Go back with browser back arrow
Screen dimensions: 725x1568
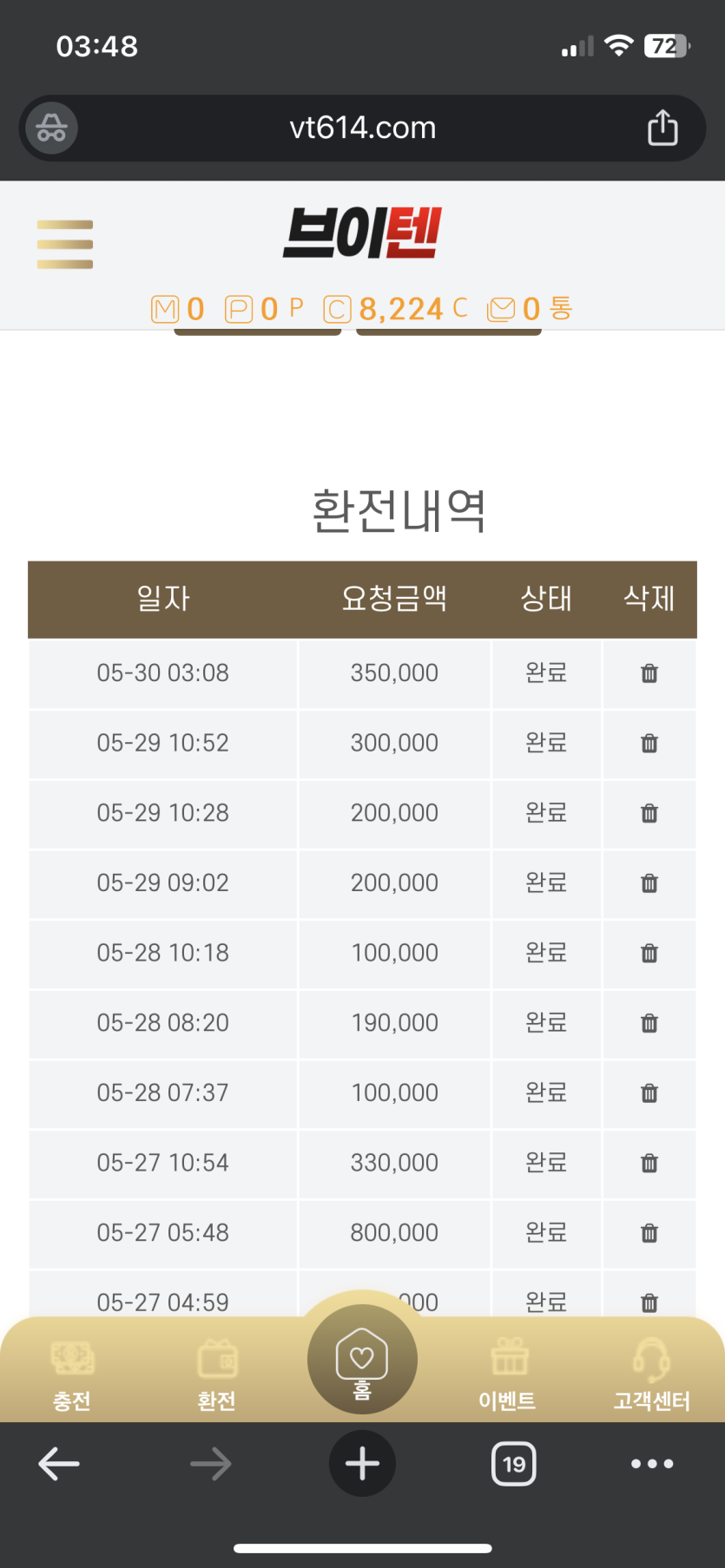tap(59, 1464)
